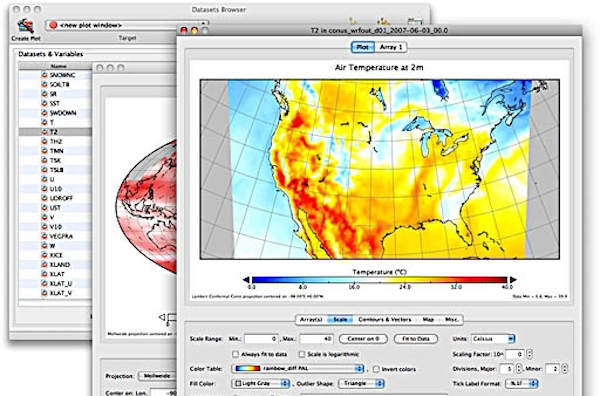Click the Scale Range Max input field
This screenshot has width=600, height=396.
316,339
